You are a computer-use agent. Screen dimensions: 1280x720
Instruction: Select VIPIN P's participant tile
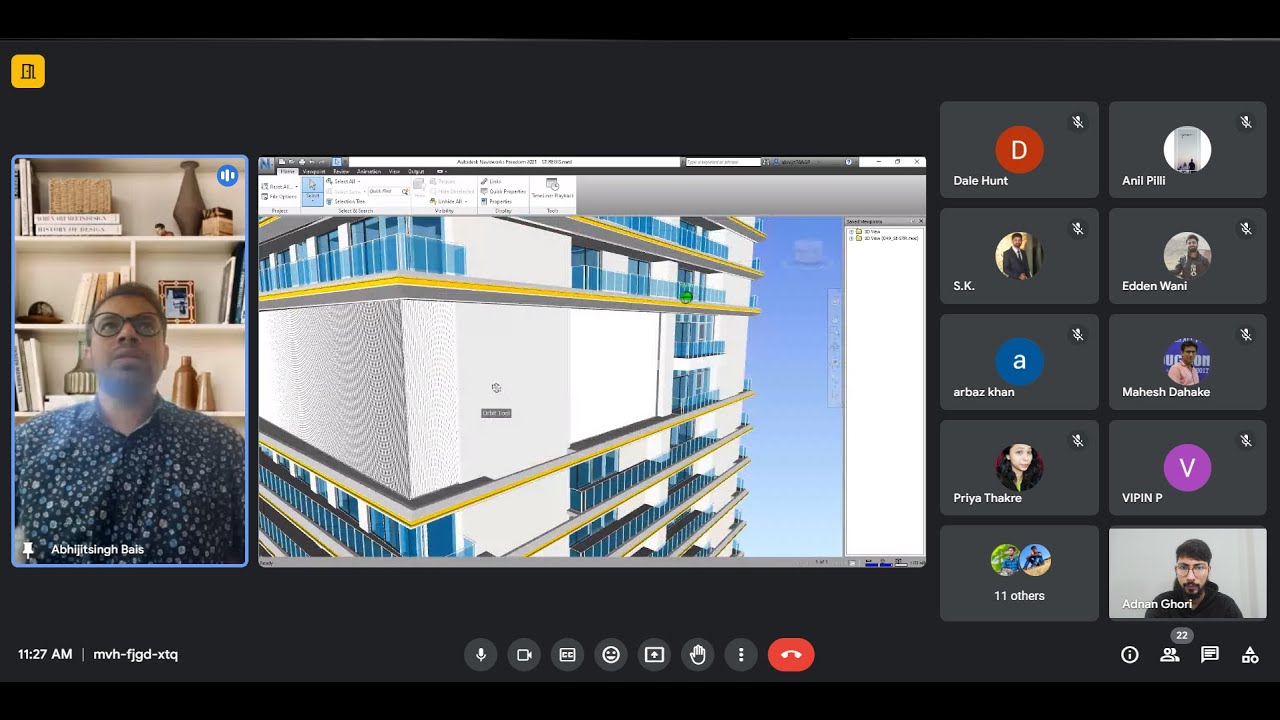click(1188, 467)
